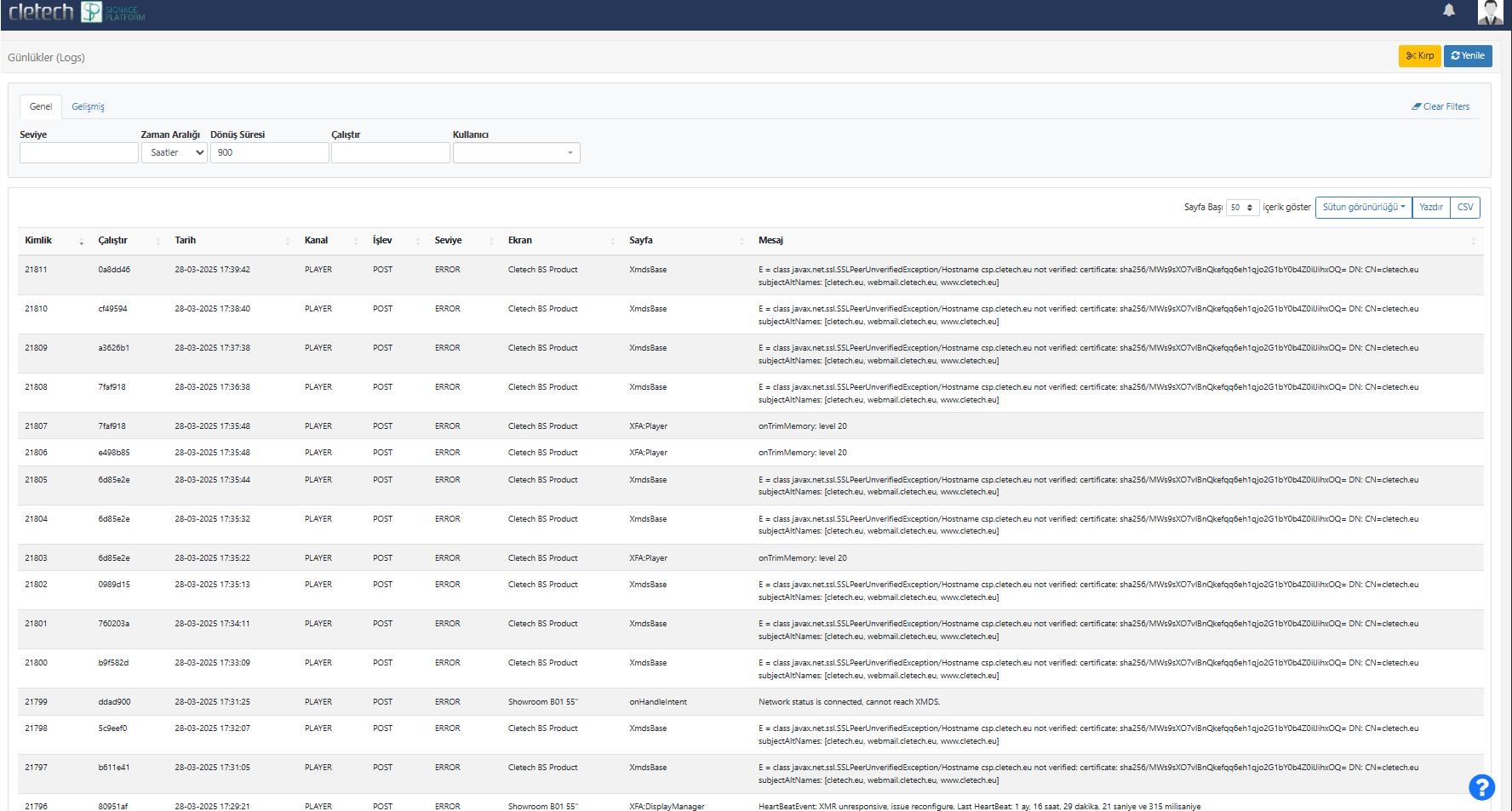Click PLAYER channel in row 21808

pyautogui.click(x=318, y=387)
